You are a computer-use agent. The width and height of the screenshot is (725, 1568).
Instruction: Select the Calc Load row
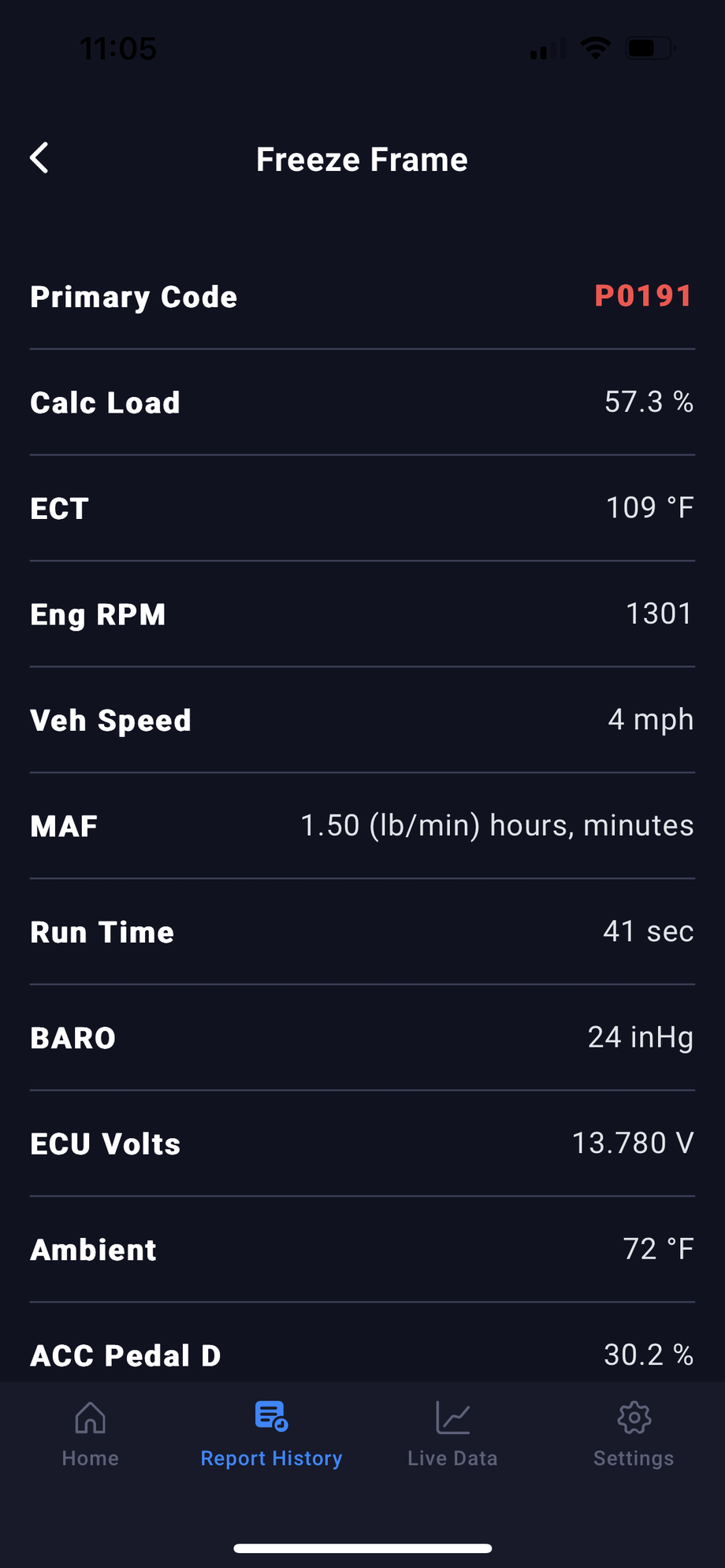(362, 402)
